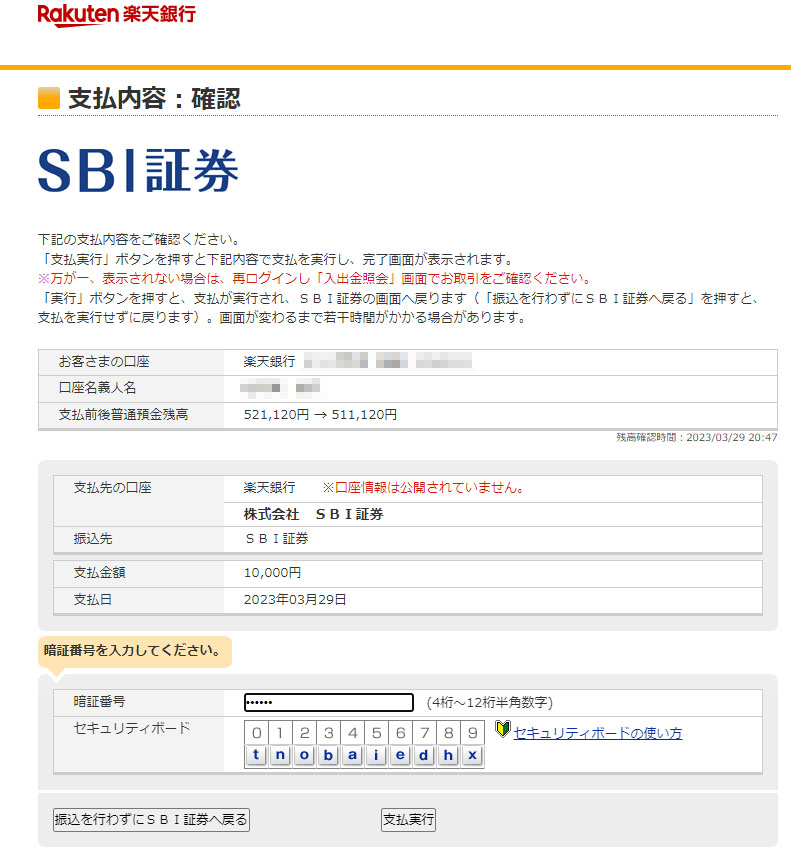This screenshot has width=791, height=857.
Task: Click the 支払金額 10,000円 value
Action: click(272, 573)
